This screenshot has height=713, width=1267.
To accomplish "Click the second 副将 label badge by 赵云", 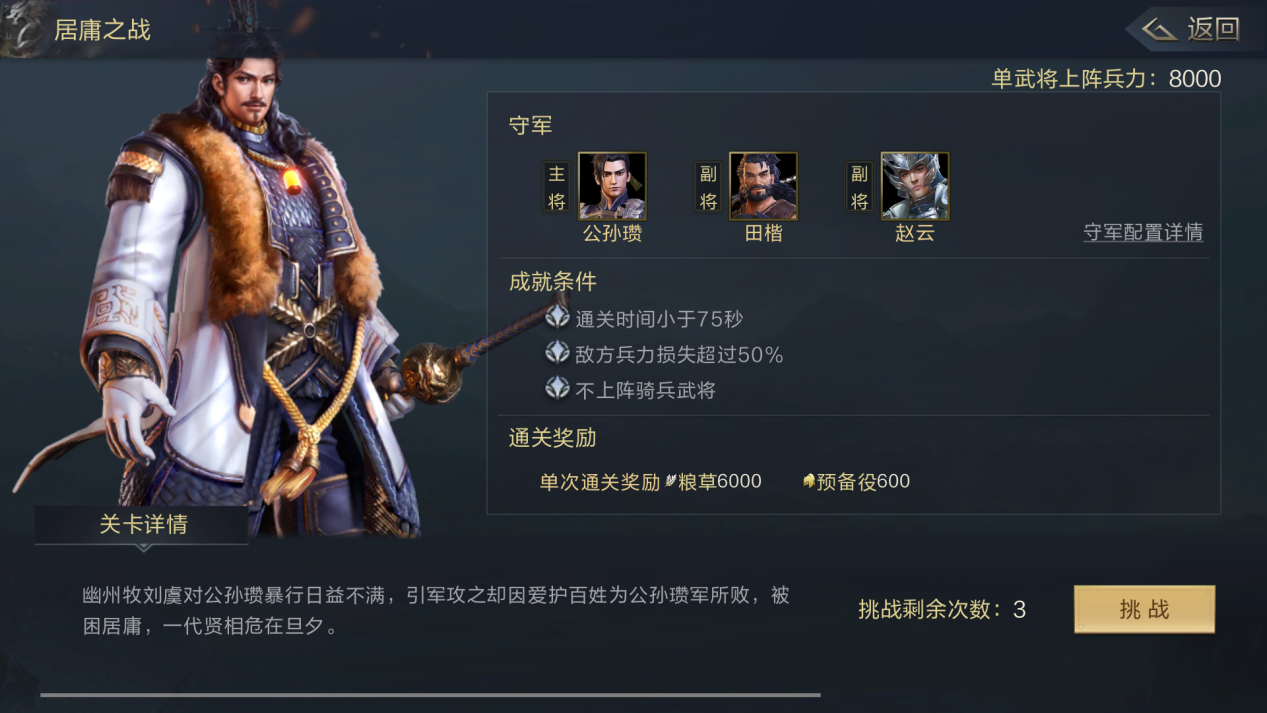I will pos(860,187).
